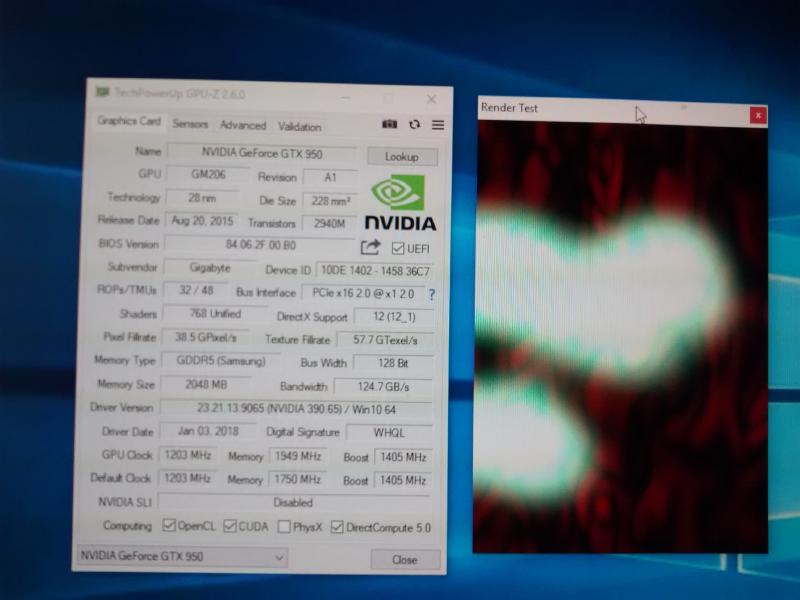800x600 pixels.
Task: Click the GPU Clock value 1203 MHz
Action: click(x=188, y=455)
